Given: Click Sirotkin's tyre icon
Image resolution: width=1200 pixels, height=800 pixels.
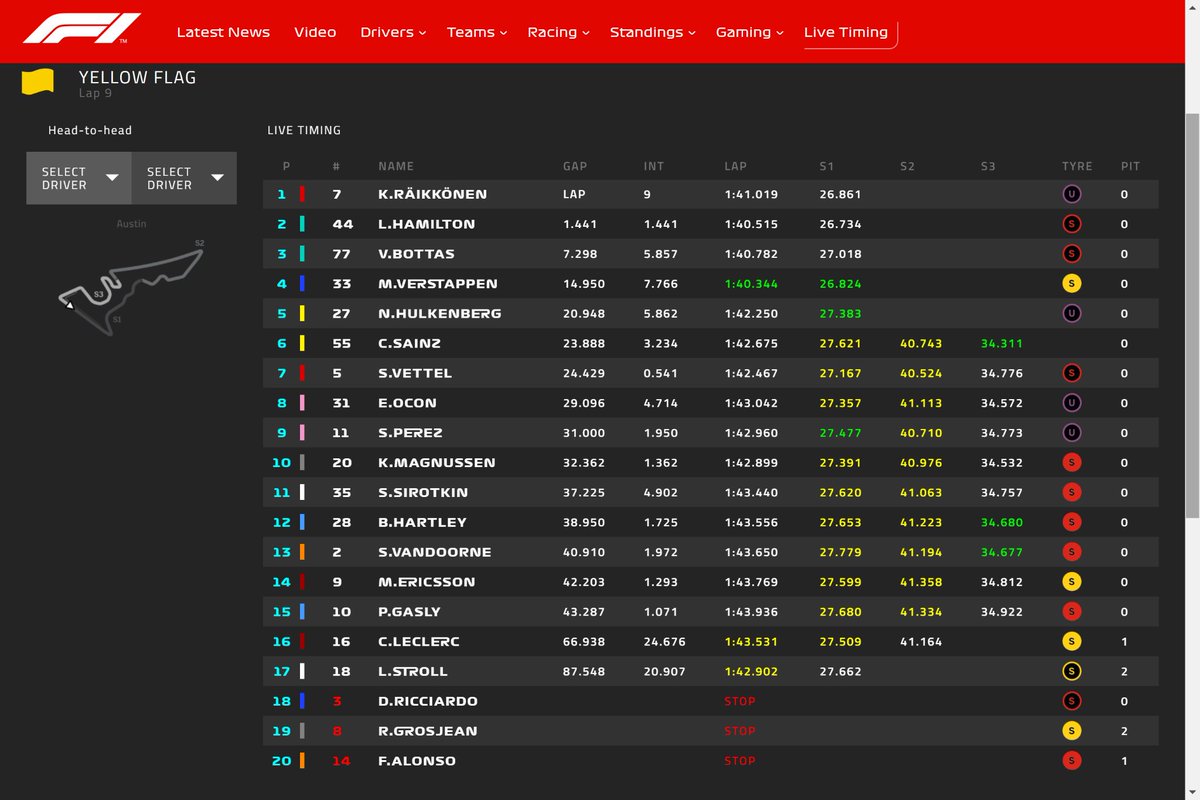Looking at the screenshot, I should click(x=1071, y=492).
